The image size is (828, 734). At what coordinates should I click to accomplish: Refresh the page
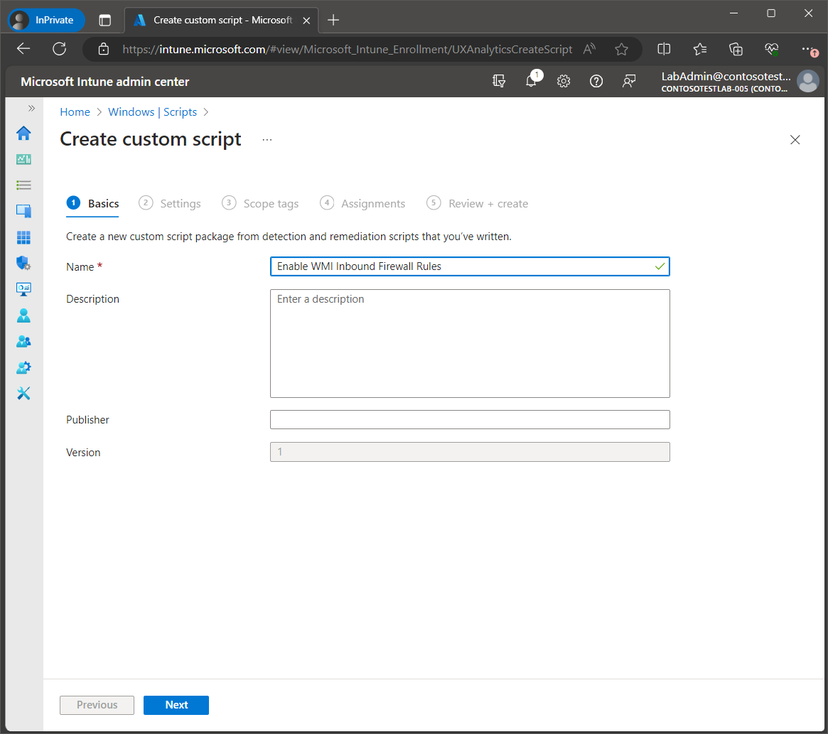[59, 49]
